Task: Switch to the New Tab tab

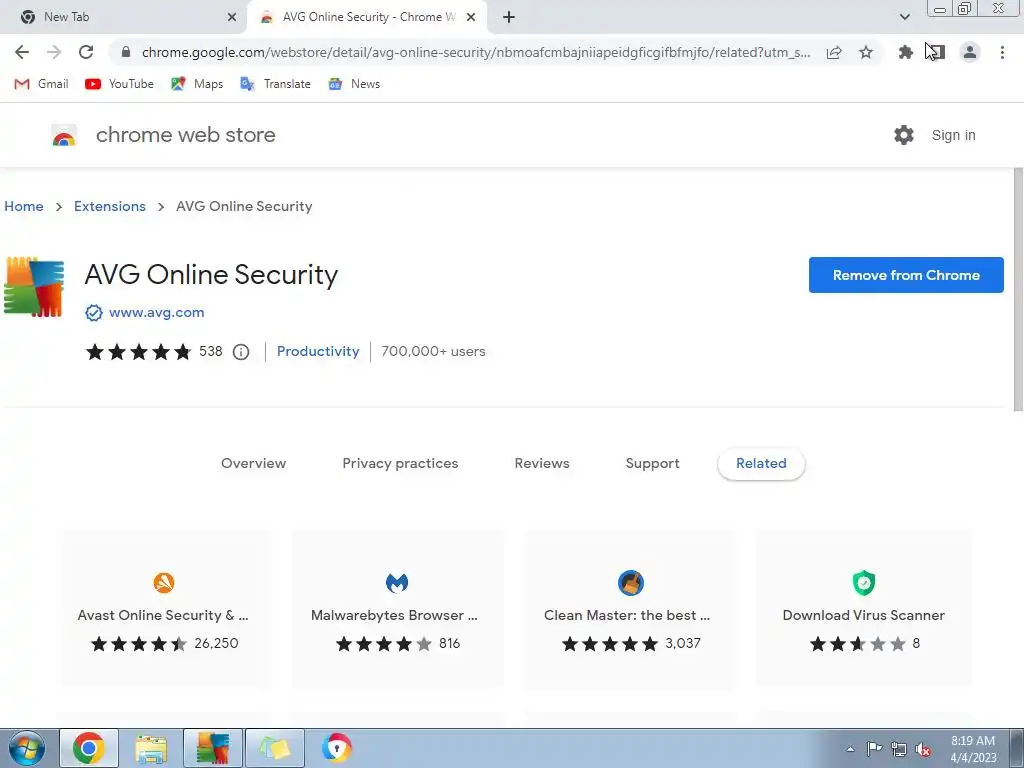Action: click(x=124, y=17)
